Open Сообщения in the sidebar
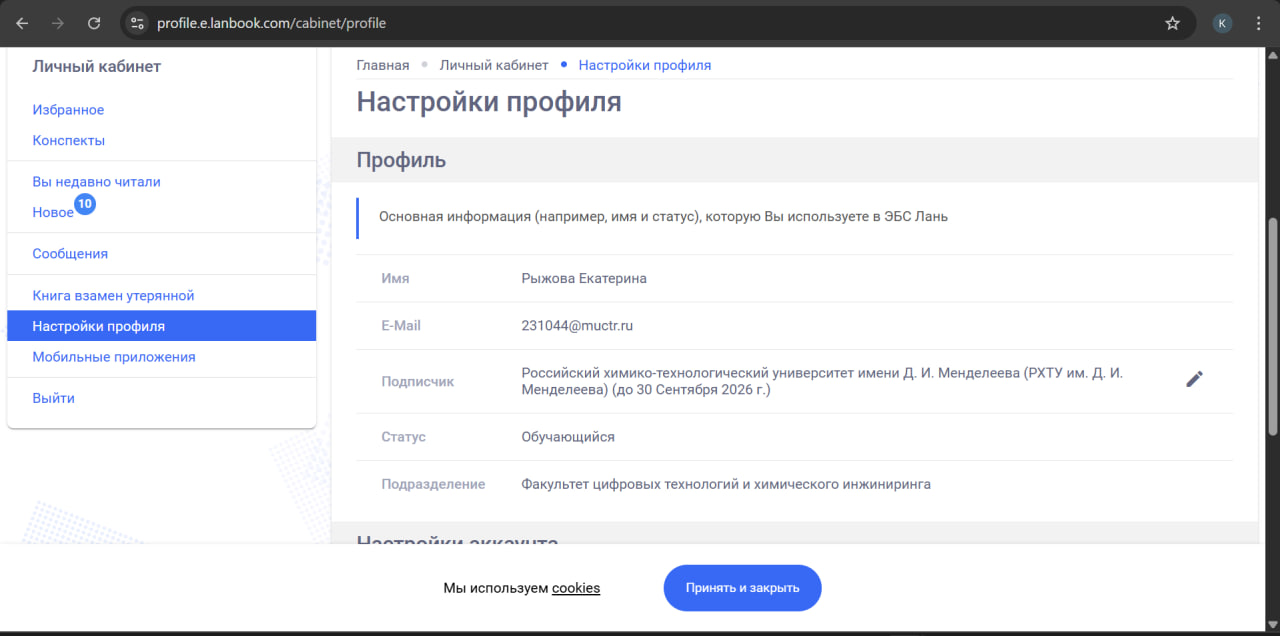This screenshot has height=636, width=1280. tap(70, 253)
